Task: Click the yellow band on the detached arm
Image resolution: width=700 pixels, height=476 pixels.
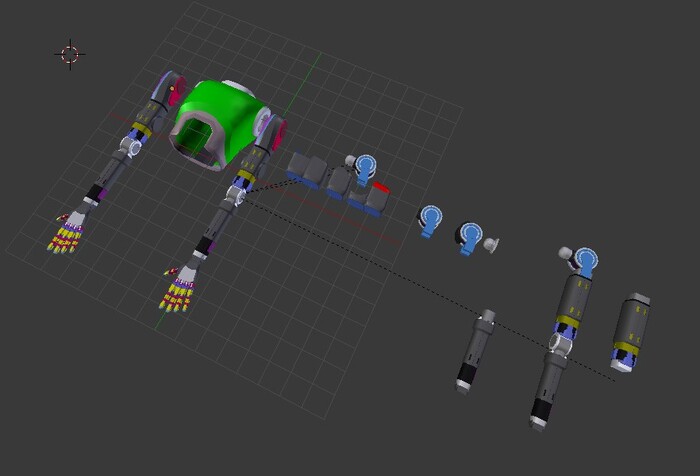Action: [569, 322]
